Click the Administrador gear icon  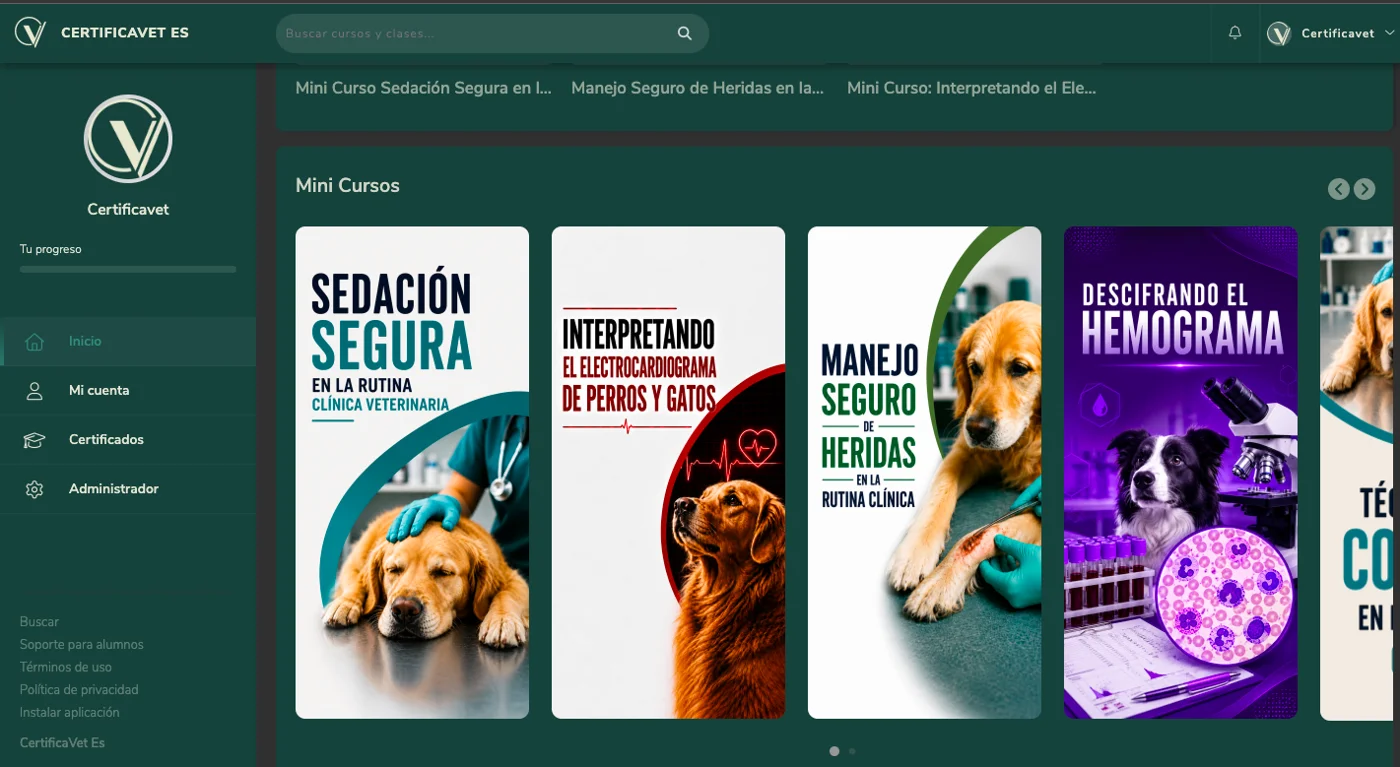click(34, 489)
